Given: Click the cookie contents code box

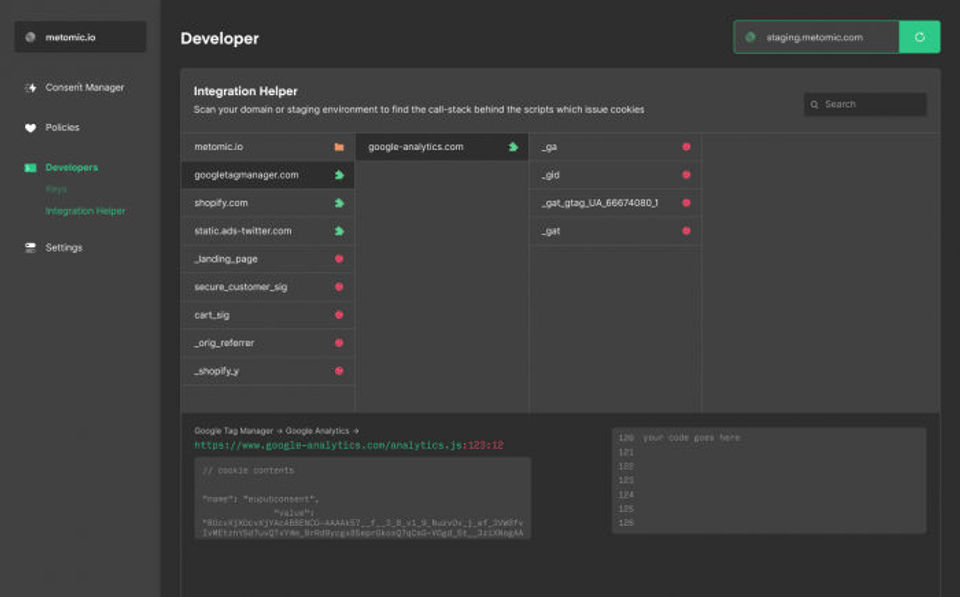Looking at the screenshot, I should pyautogui.click(x=362, y=498).
